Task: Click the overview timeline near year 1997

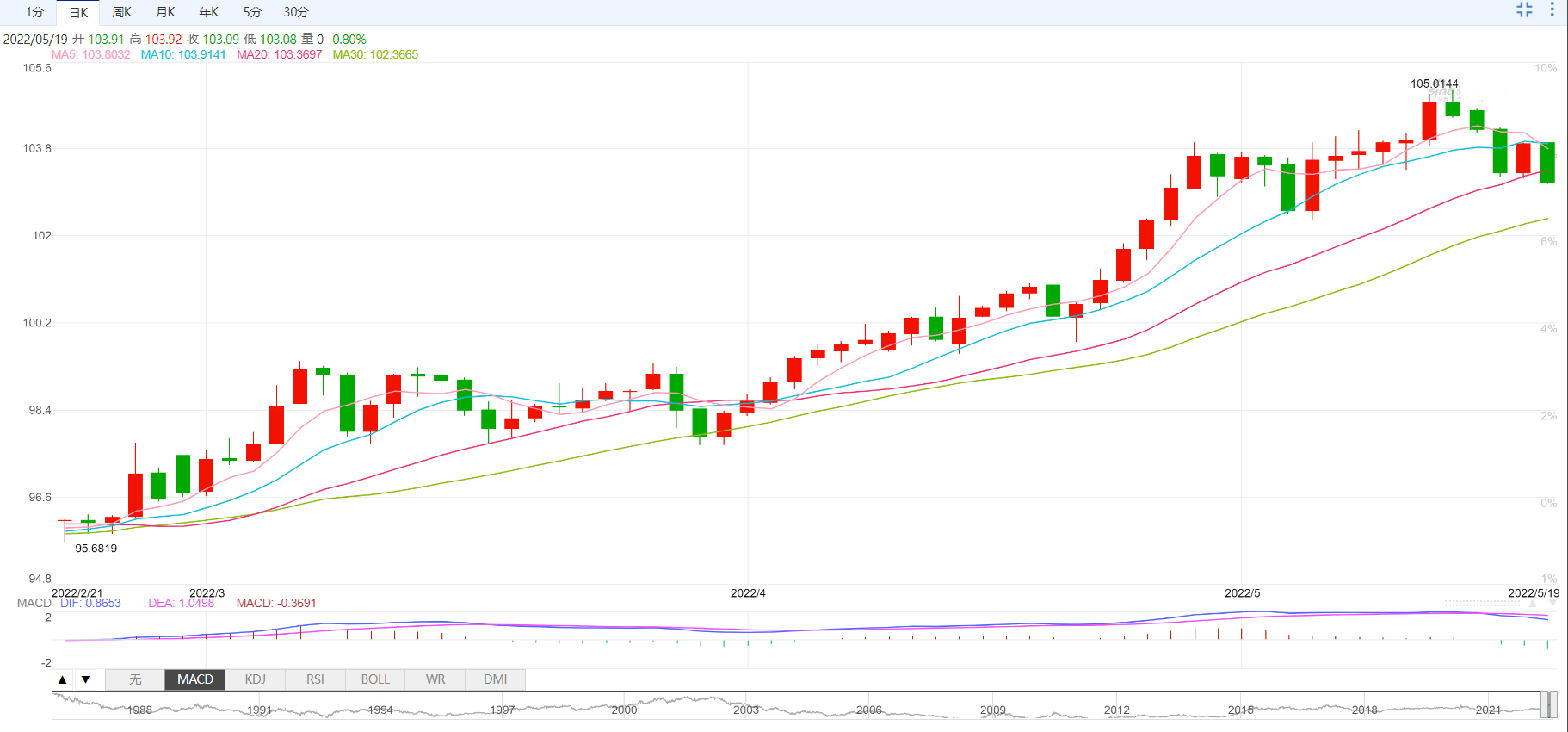Action: 503,710
